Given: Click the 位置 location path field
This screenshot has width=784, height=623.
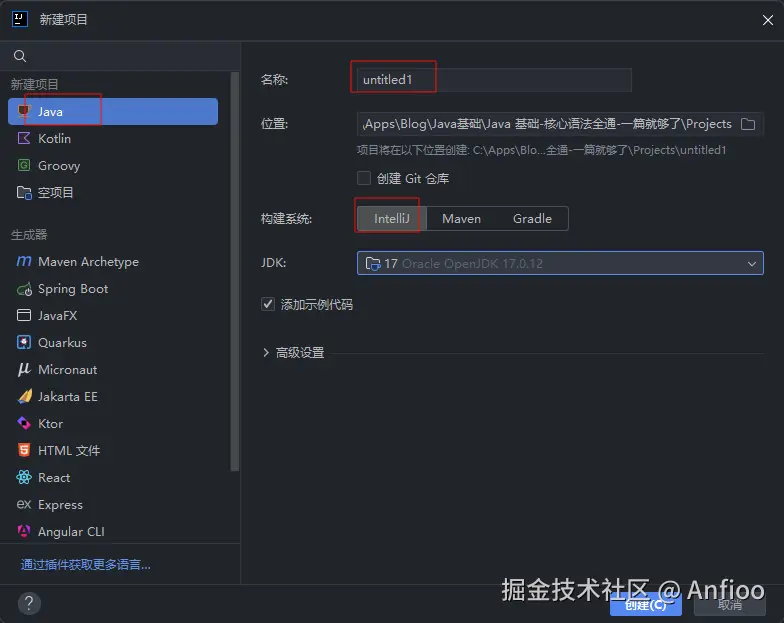Looking at the screenshot, I should pyautogui.click(x=560, y=124).
